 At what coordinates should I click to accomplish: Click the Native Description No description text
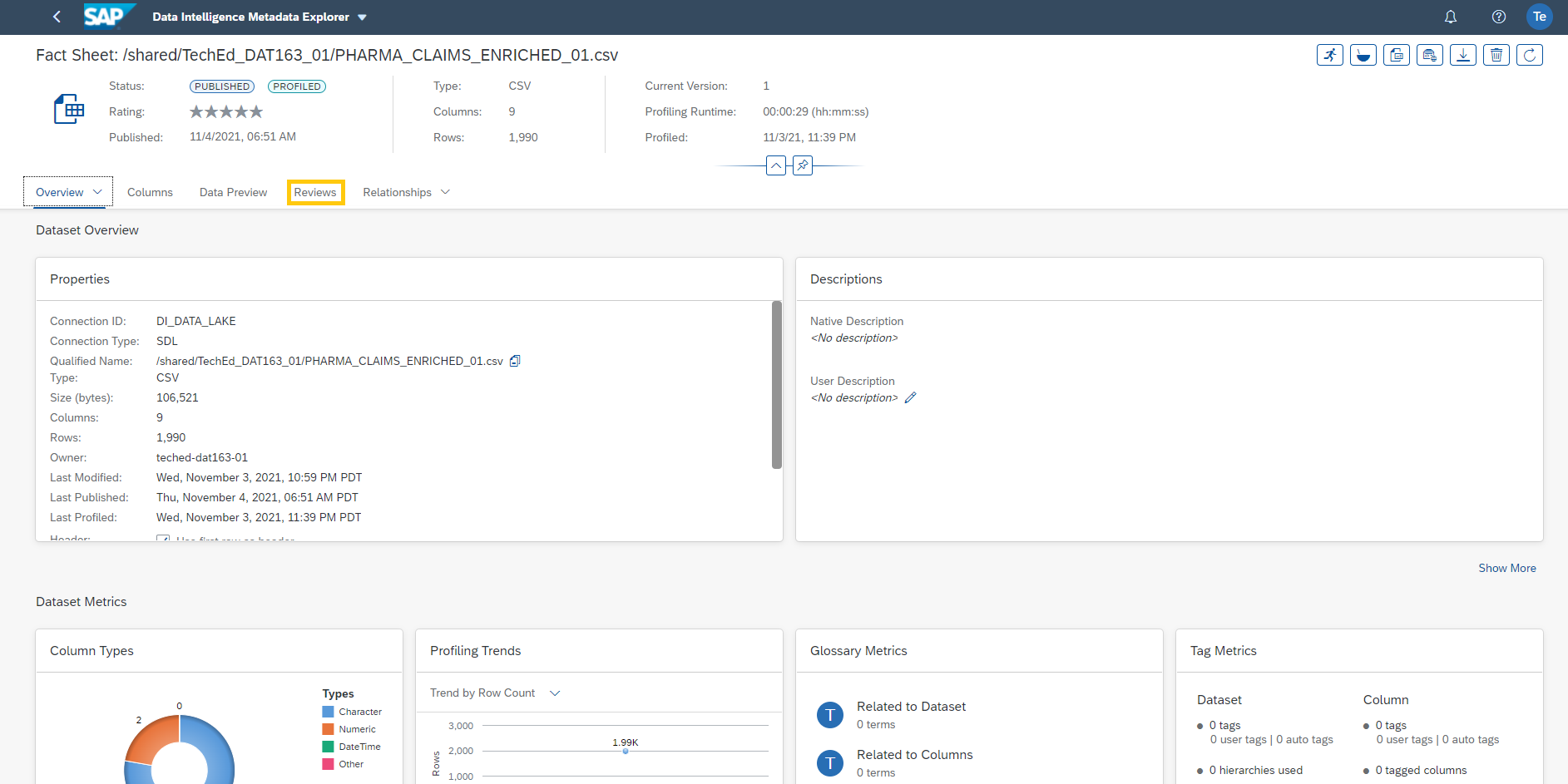(854, 338)
